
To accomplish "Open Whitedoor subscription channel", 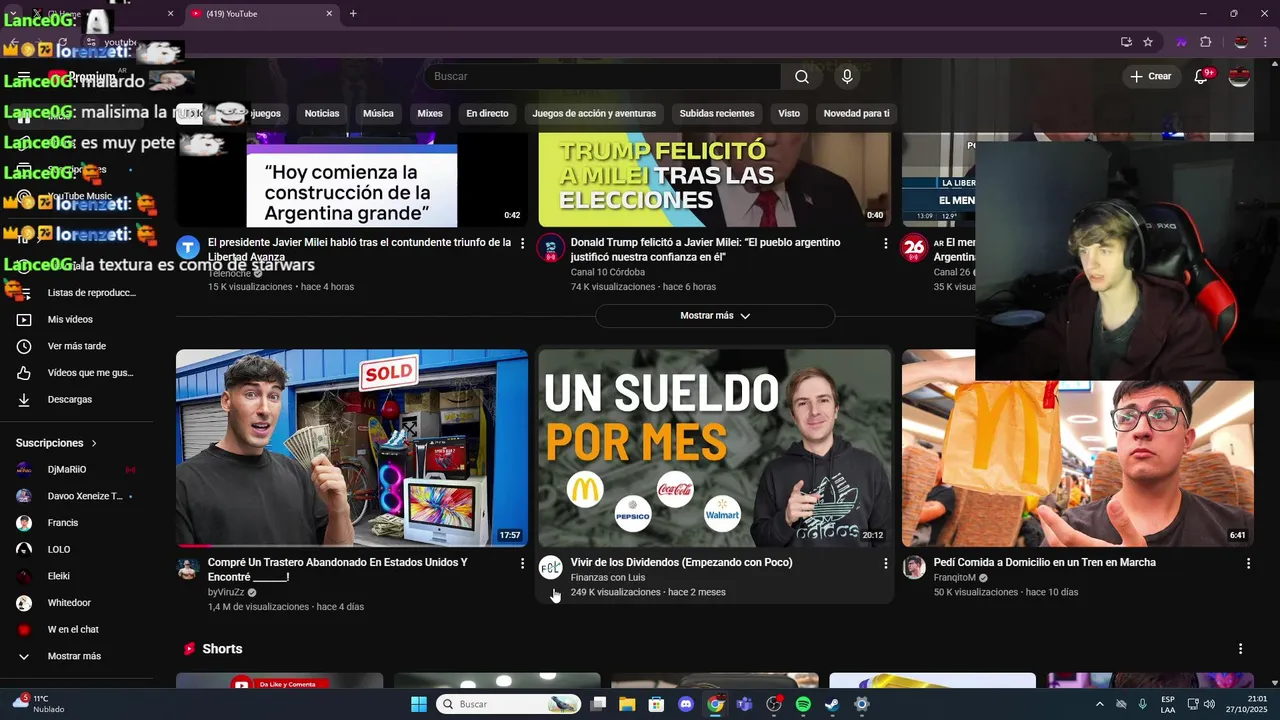I will pyautogui.click(x=77, y=603).
